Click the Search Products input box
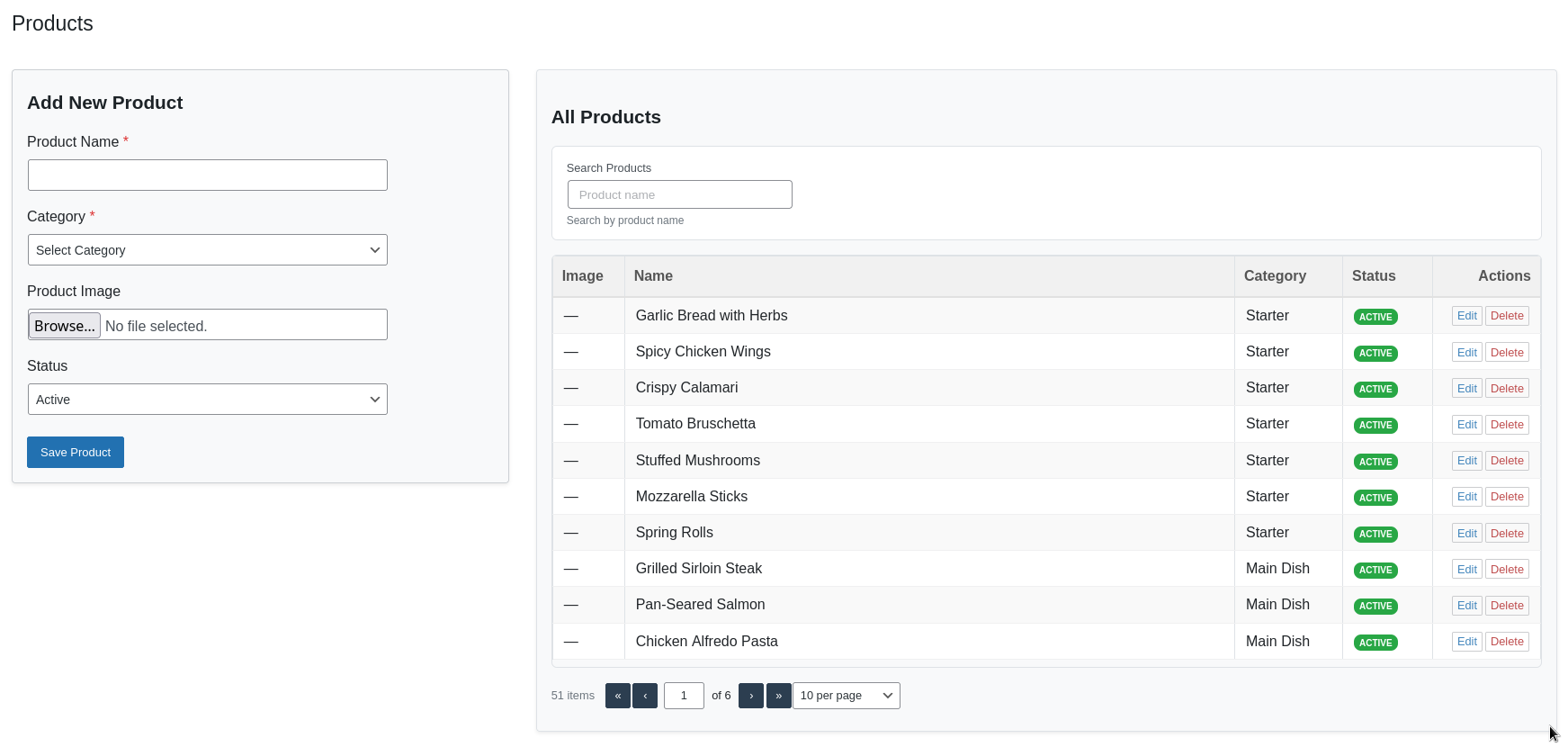The height and width of the screenshot is (747, 1568). pos(679,194)
